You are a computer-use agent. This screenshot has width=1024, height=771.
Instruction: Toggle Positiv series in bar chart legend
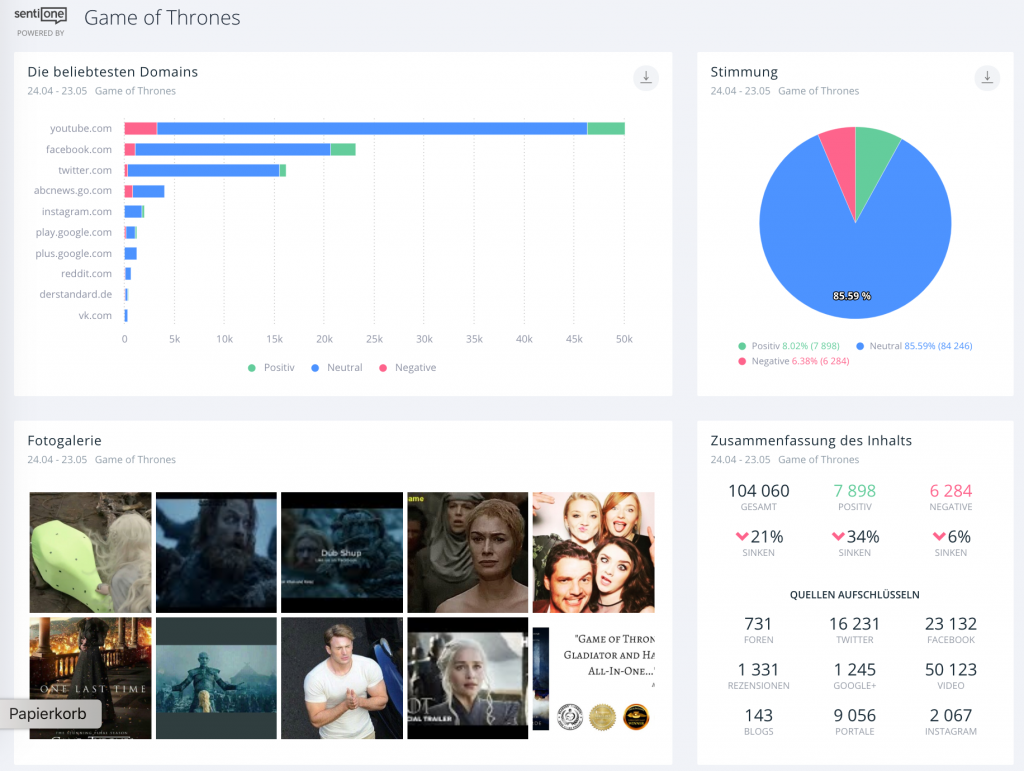coord(272,368)
